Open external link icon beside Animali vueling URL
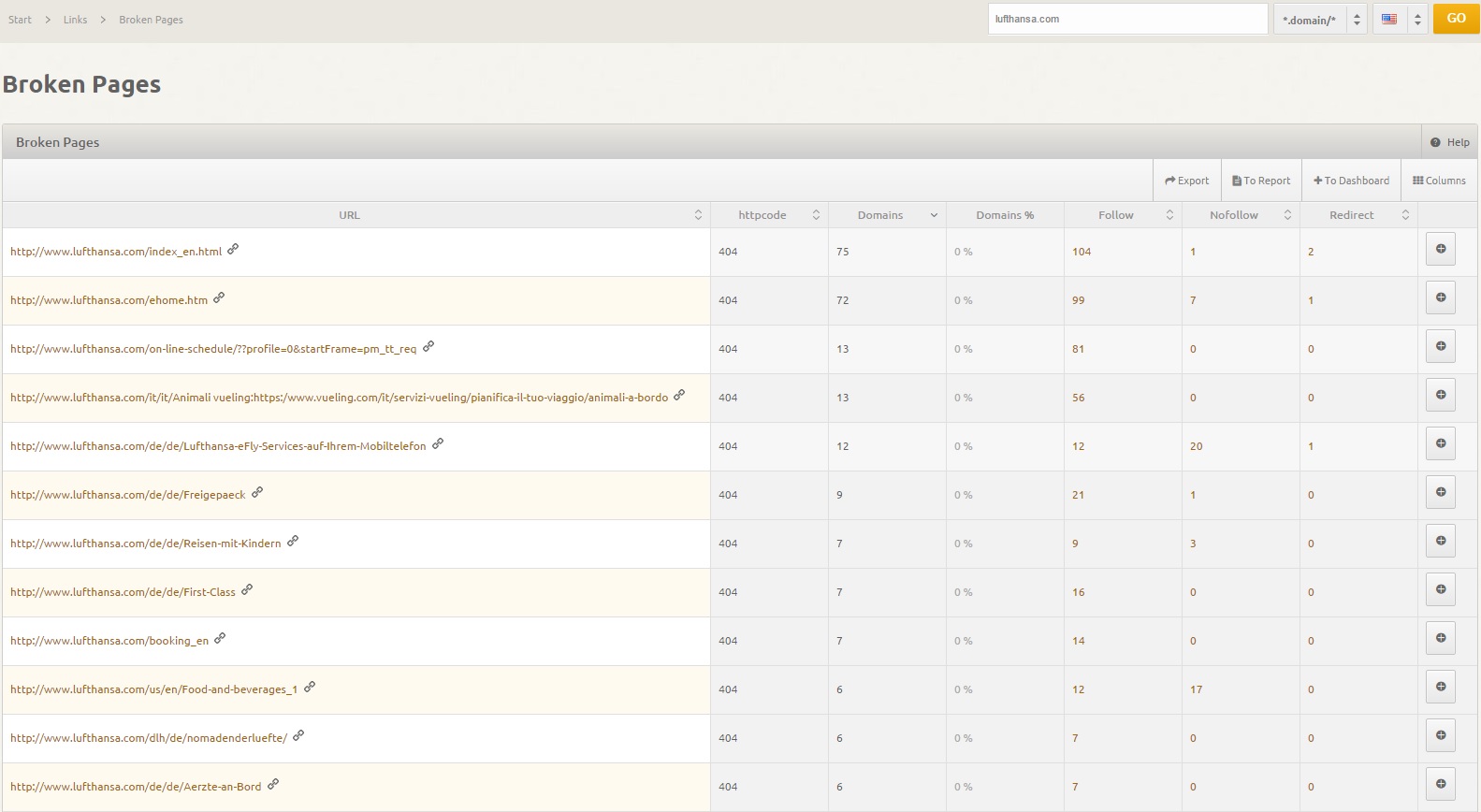 coord(679,395)
